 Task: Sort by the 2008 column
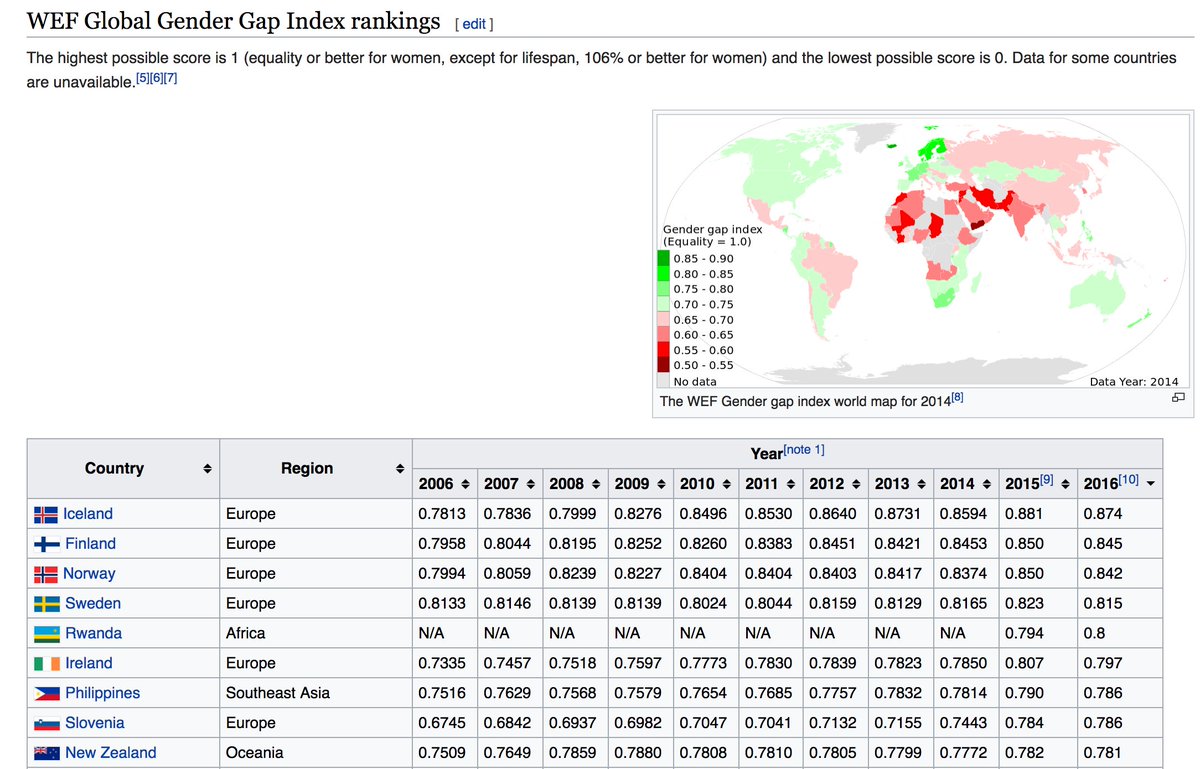(595, 484)
